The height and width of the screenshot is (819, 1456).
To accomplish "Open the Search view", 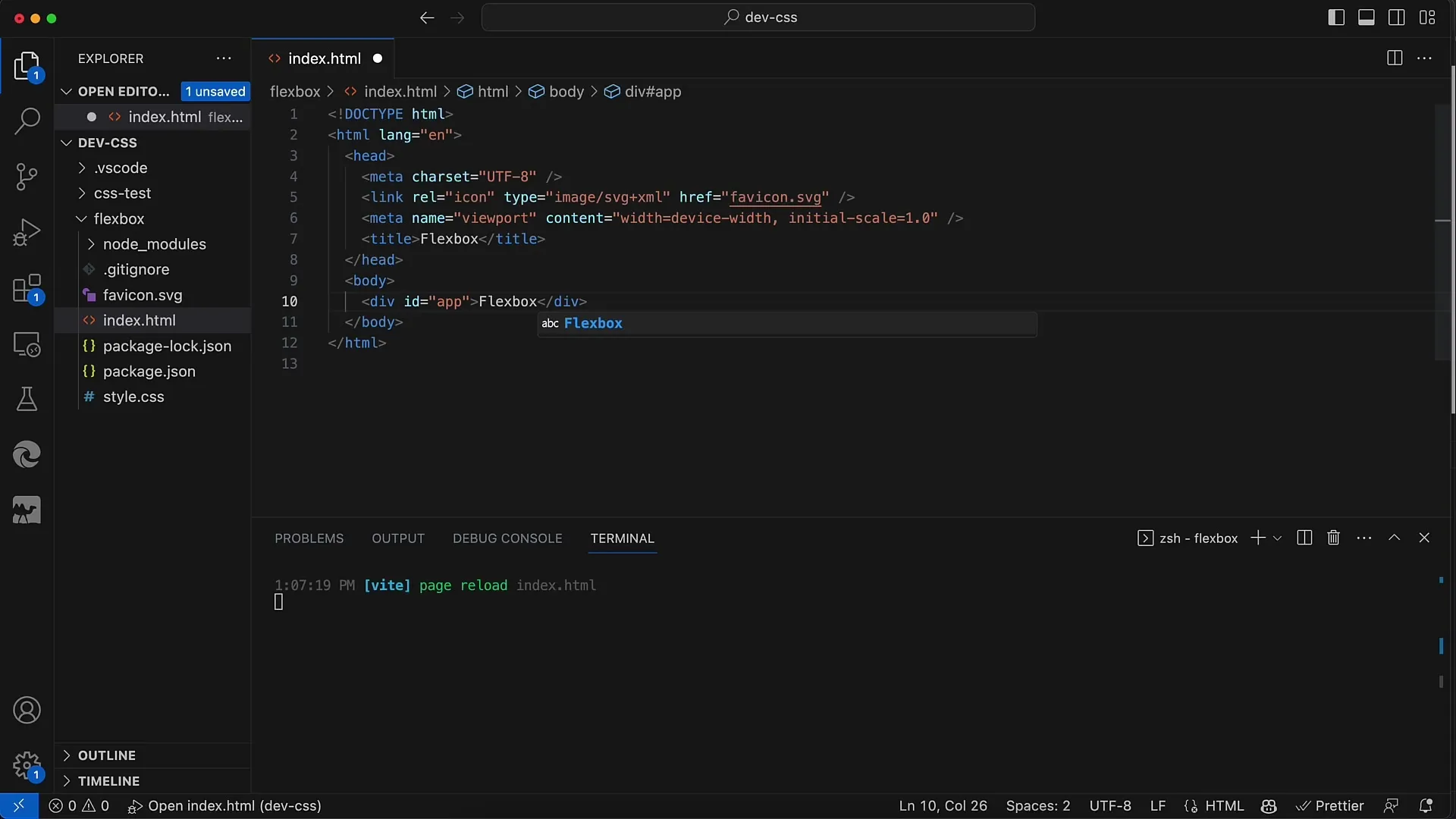I will tap(27, 121).
